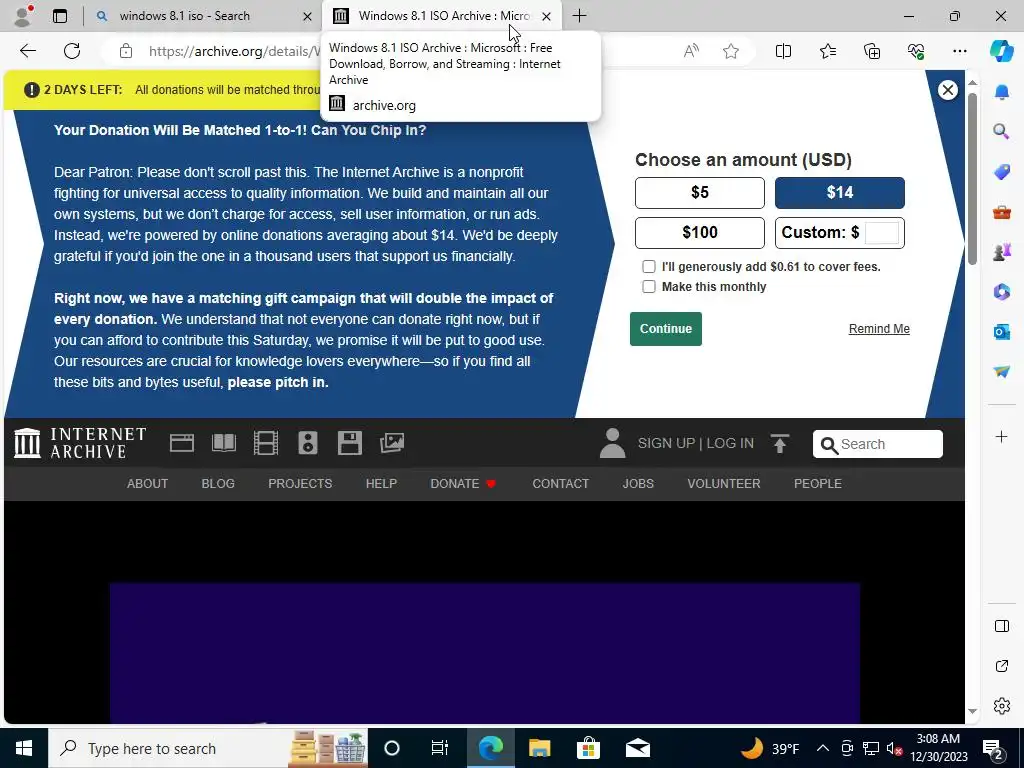This screenshot has width=1024, height=768.
Task: Go to Internet Archive home logo
Action: click(x=80, y=443)
